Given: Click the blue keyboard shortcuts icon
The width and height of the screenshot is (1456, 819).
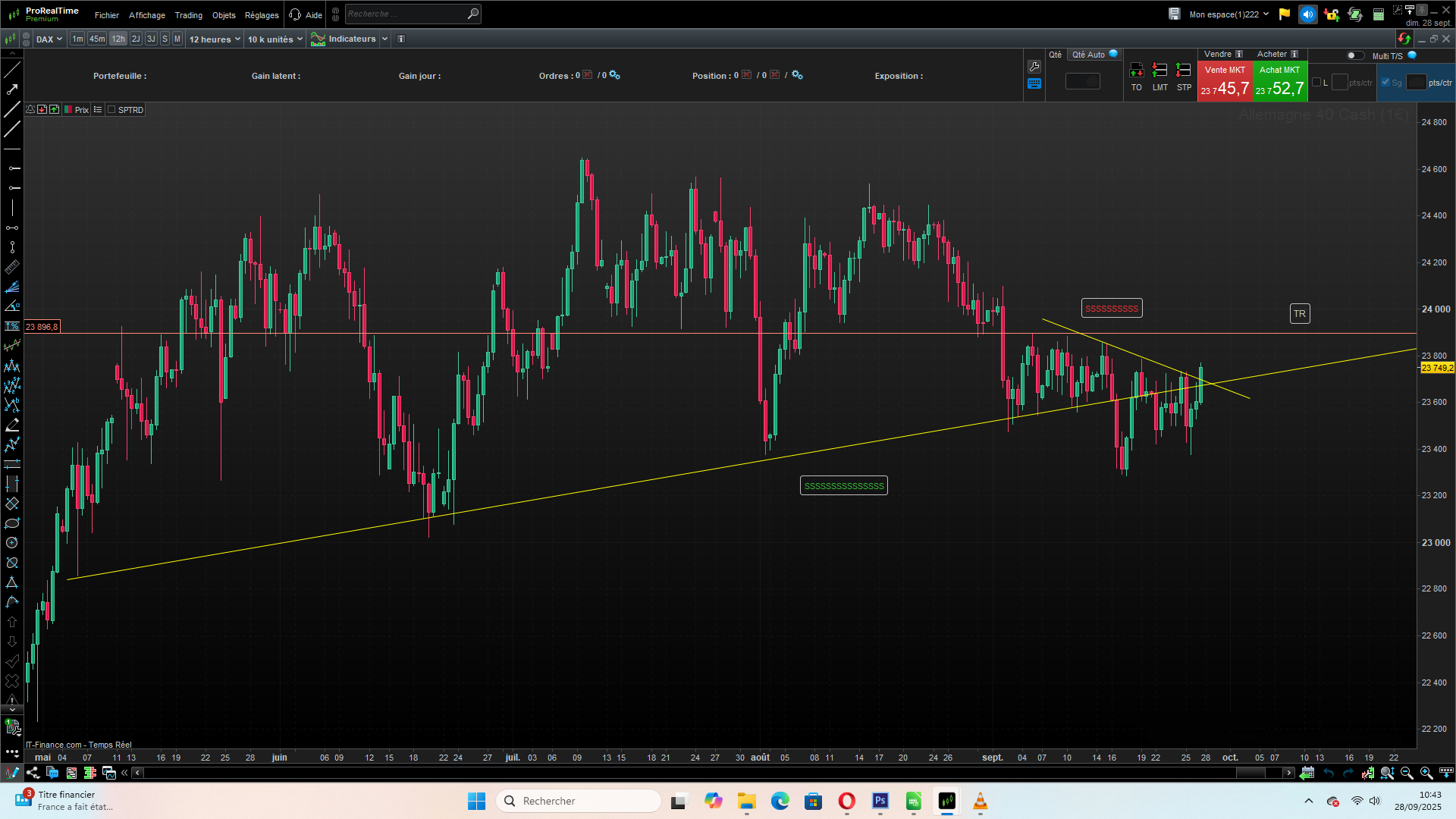Looking at the screenshot, I should click(x=1034, y=83).
